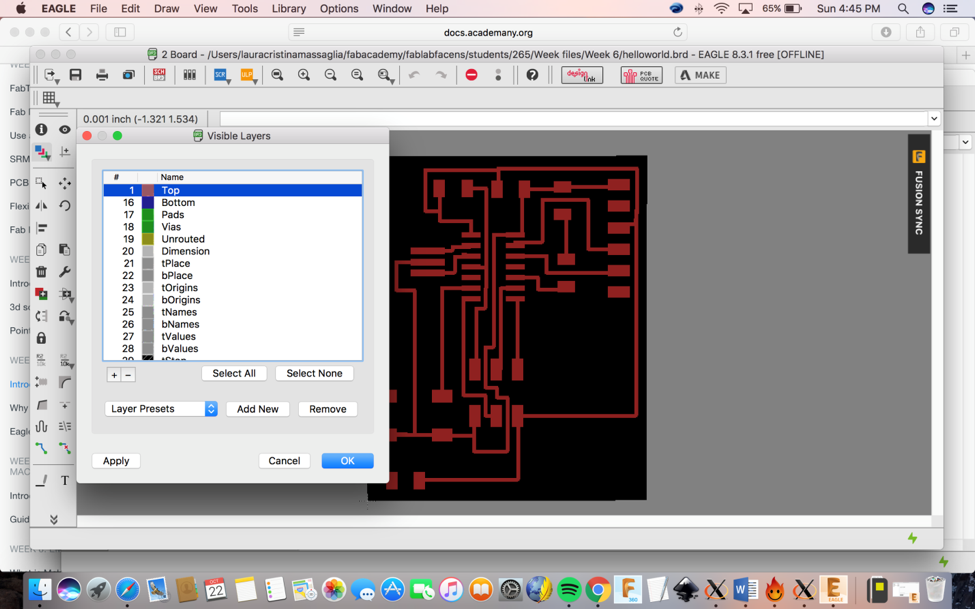Click the red Stop command icon
The height and width of the screenshot is (609, 975).
[x=471, y=75]
